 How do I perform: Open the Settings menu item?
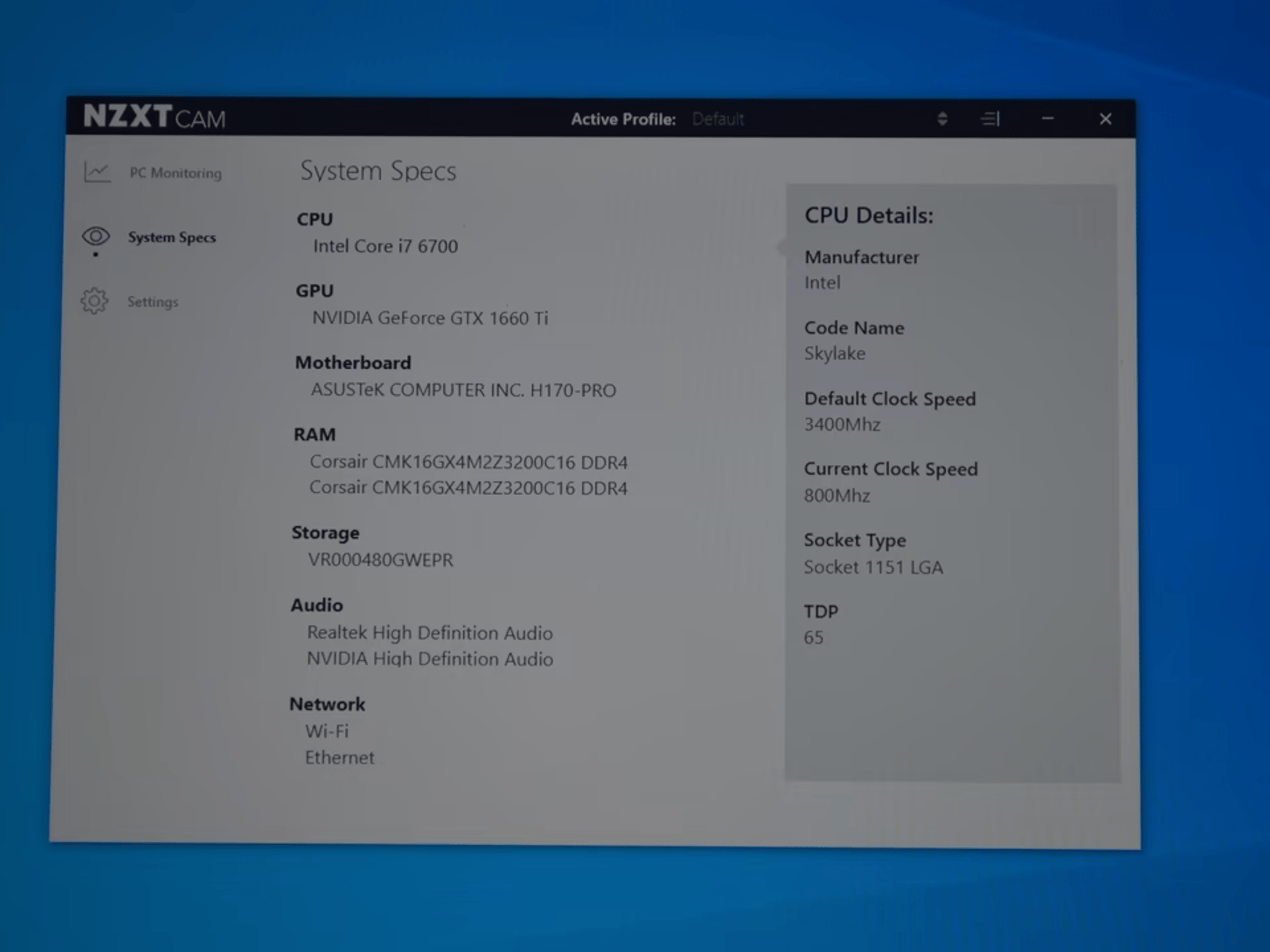tap(153, 302)
